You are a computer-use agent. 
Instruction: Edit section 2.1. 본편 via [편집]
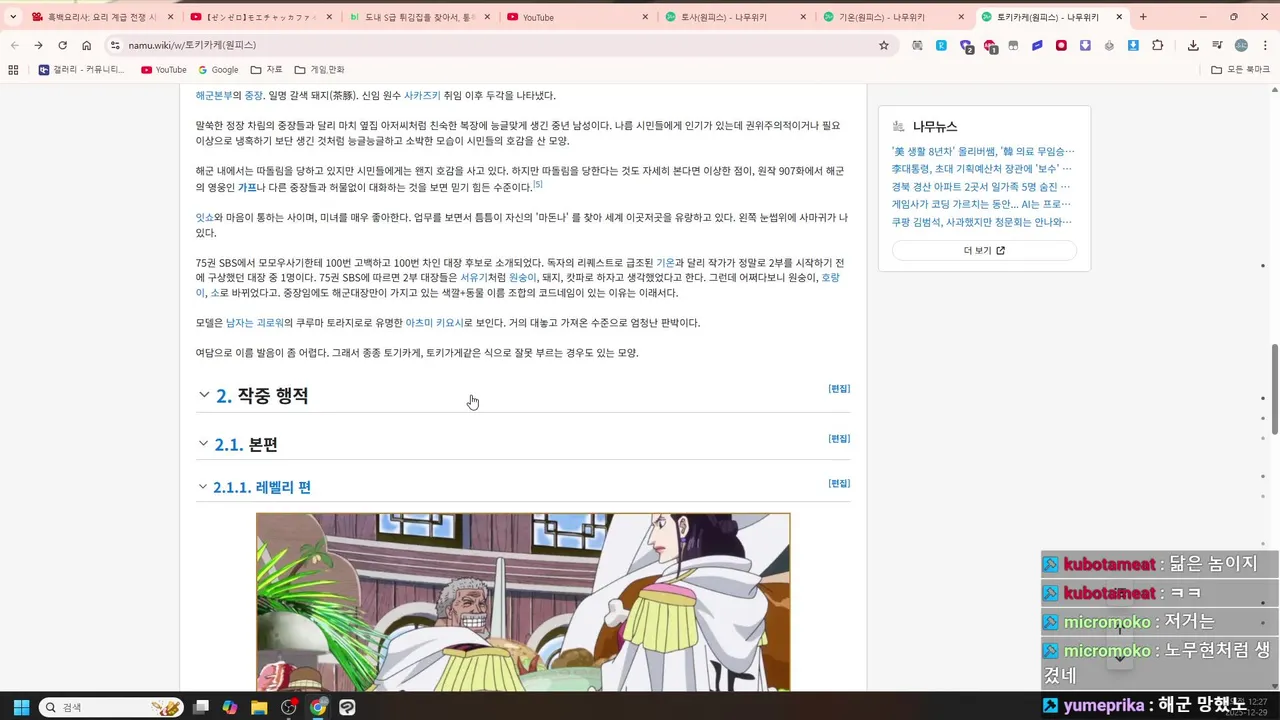click(839, 439)
